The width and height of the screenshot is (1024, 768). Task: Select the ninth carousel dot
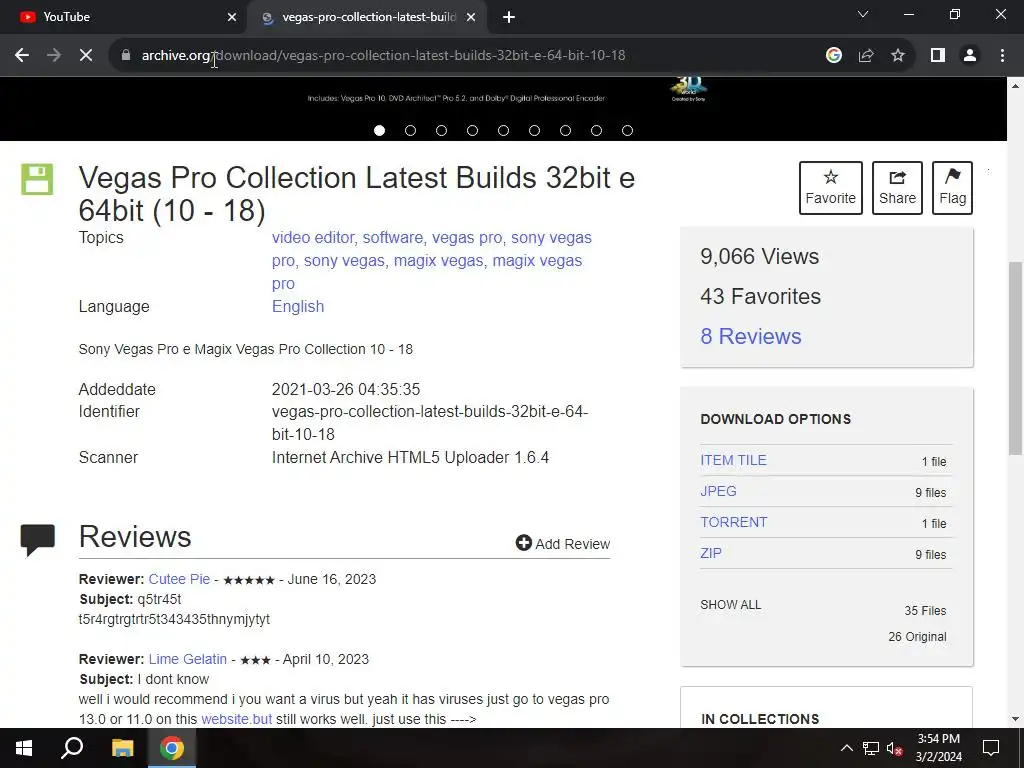click(x=628, y=131)
